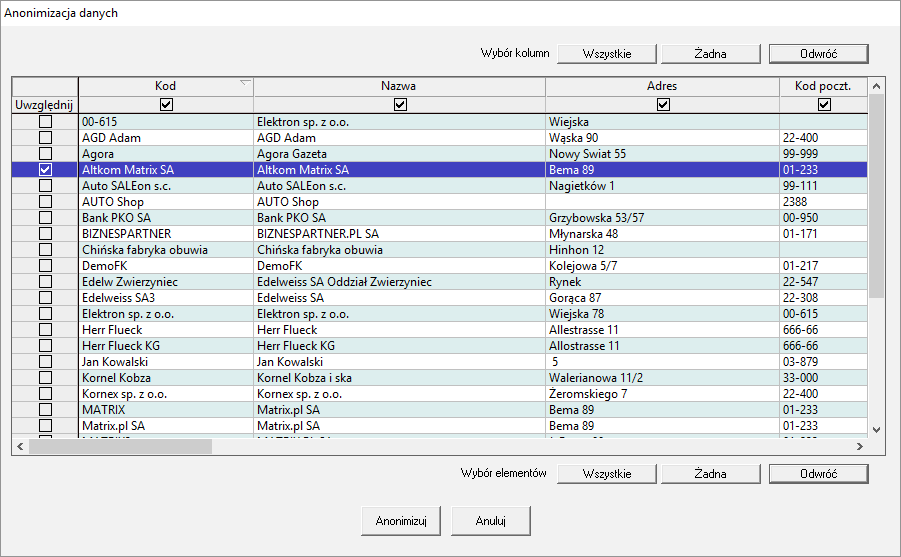Toggle the Adres column checkbox
The image size is (901, 557).
[662, 104]
